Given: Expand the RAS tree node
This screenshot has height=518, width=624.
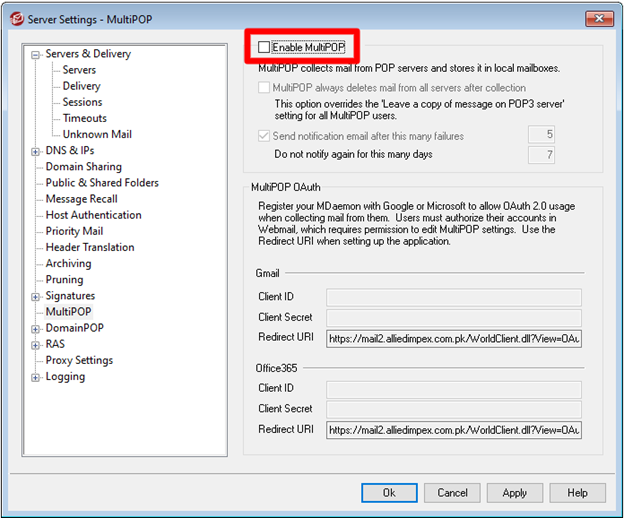Looking at the screenshot, I should point(36,344).
